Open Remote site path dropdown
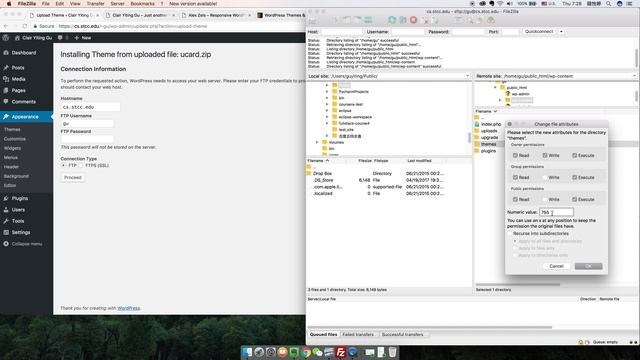640x360 pixels. coord(634,76)
